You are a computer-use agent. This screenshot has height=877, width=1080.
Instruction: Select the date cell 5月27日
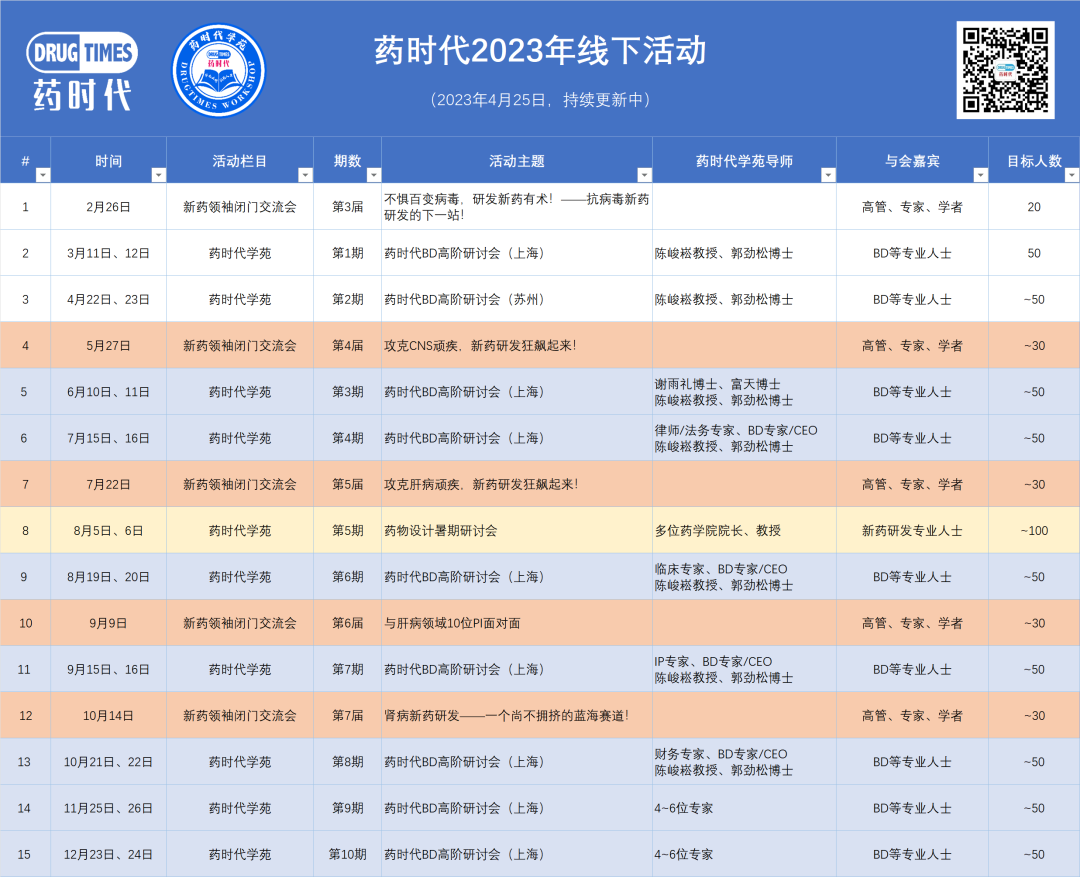108,345
